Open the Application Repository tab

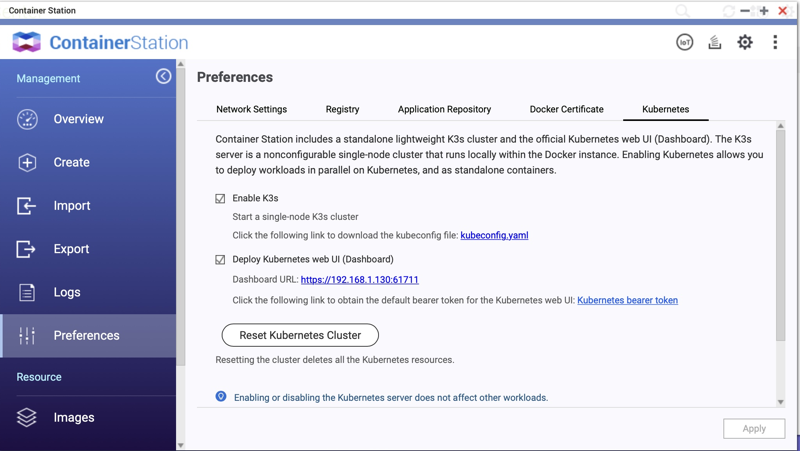tap(444, 109)
